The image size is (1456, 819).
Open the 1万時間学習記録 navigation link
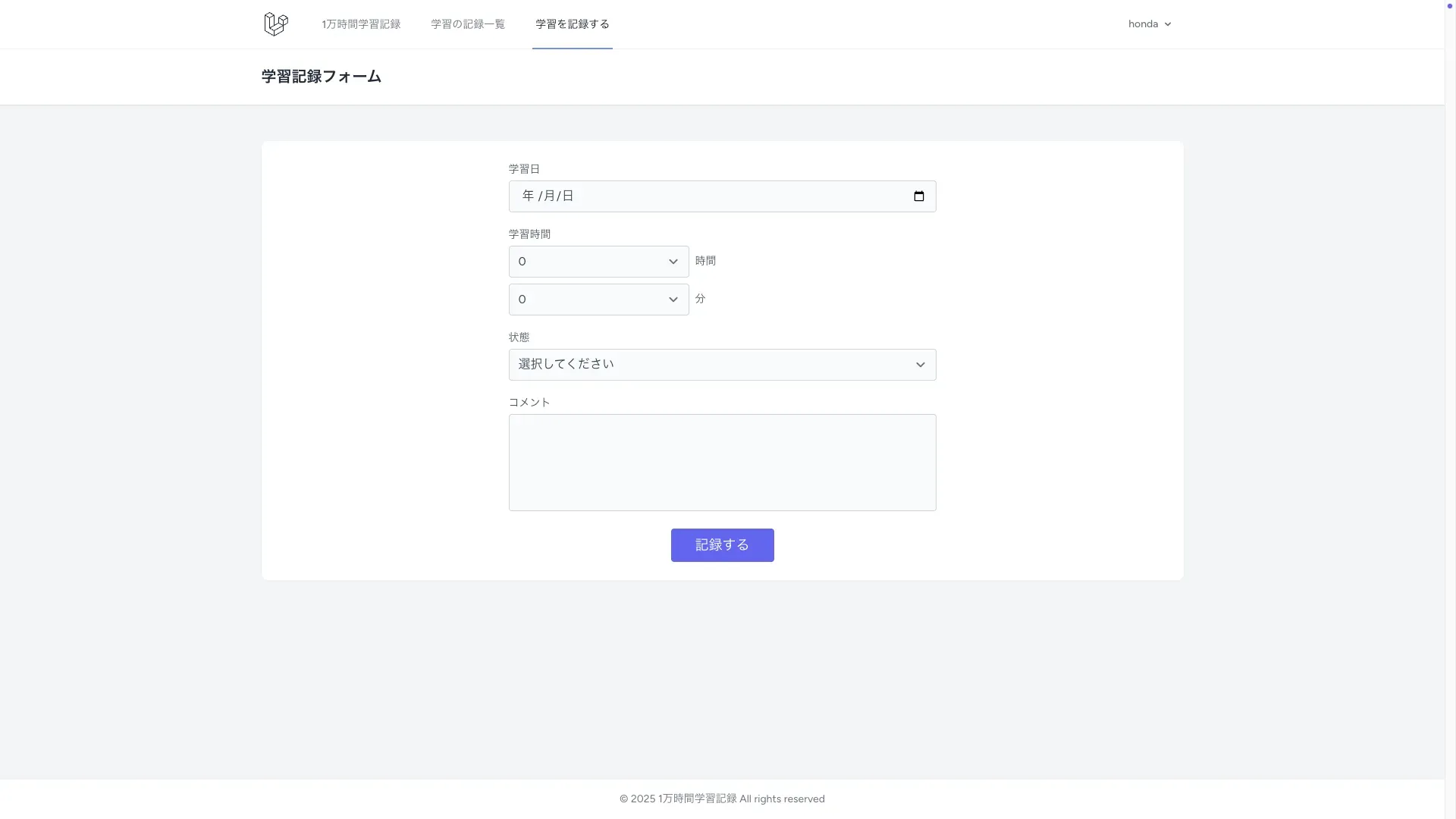pos(361,24)
